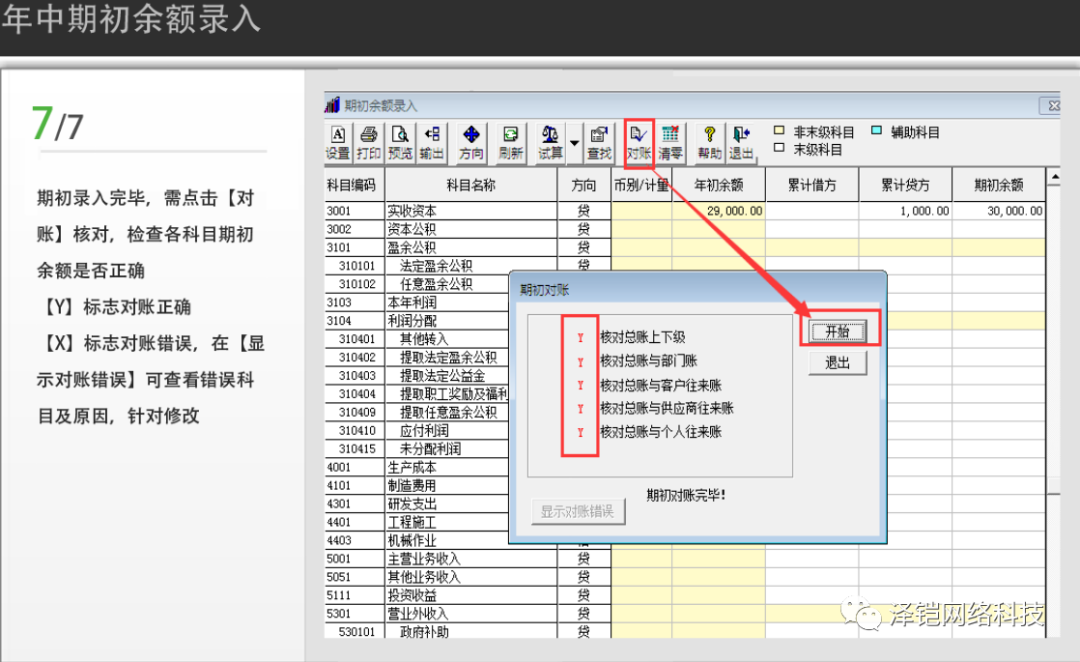Viewport: 1080px width, 662px height.
Task: Click the 退出 (Exit) toolbar icon
Action: click(741, 142)
